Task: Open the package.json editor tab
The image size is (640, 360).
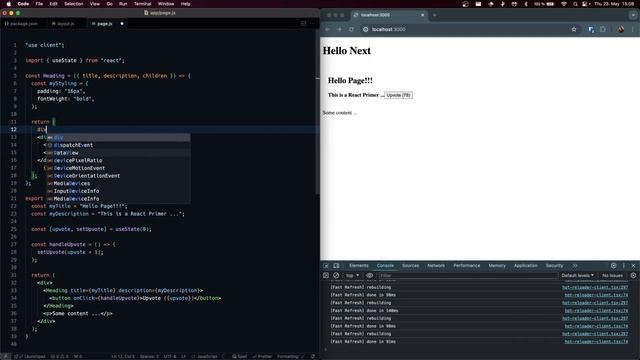Action: pyautogui.click(x=24, y=24)
